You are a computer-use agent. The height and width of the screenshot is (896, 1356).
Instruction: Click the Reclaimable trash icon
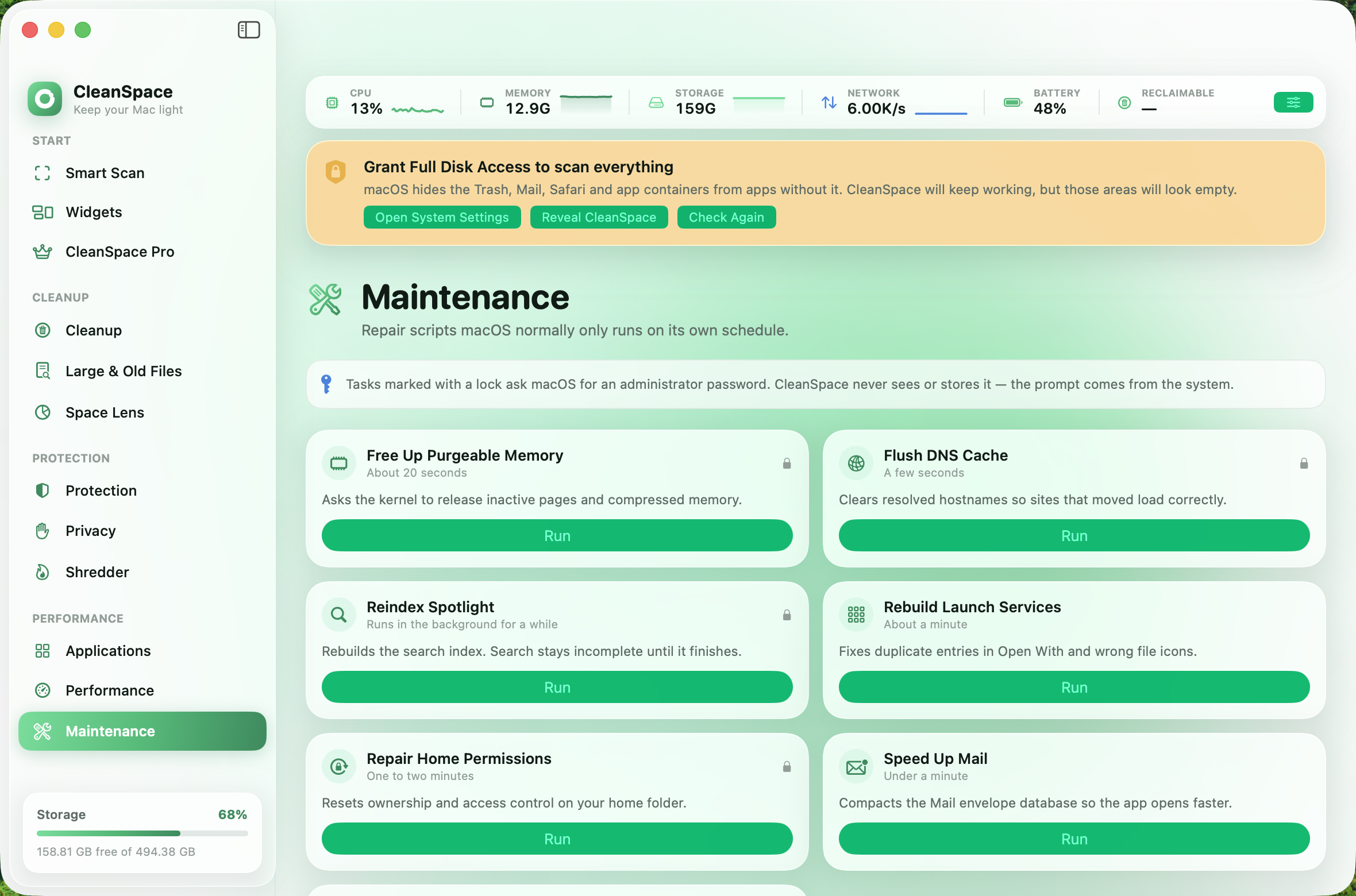click(x=1124, y=103)
